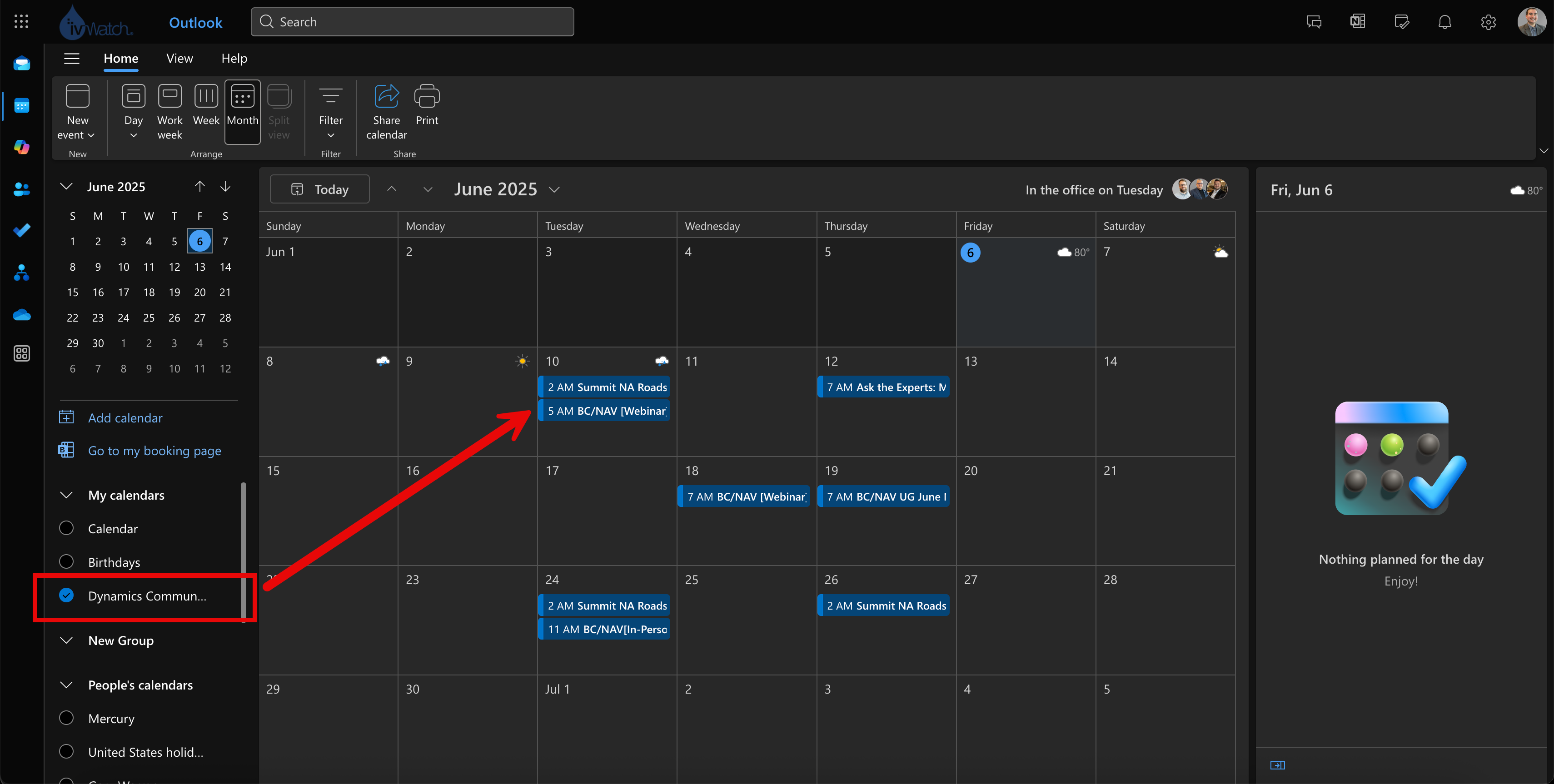
Task: Click the New event calendar icon
Action: tap(78, 96)
